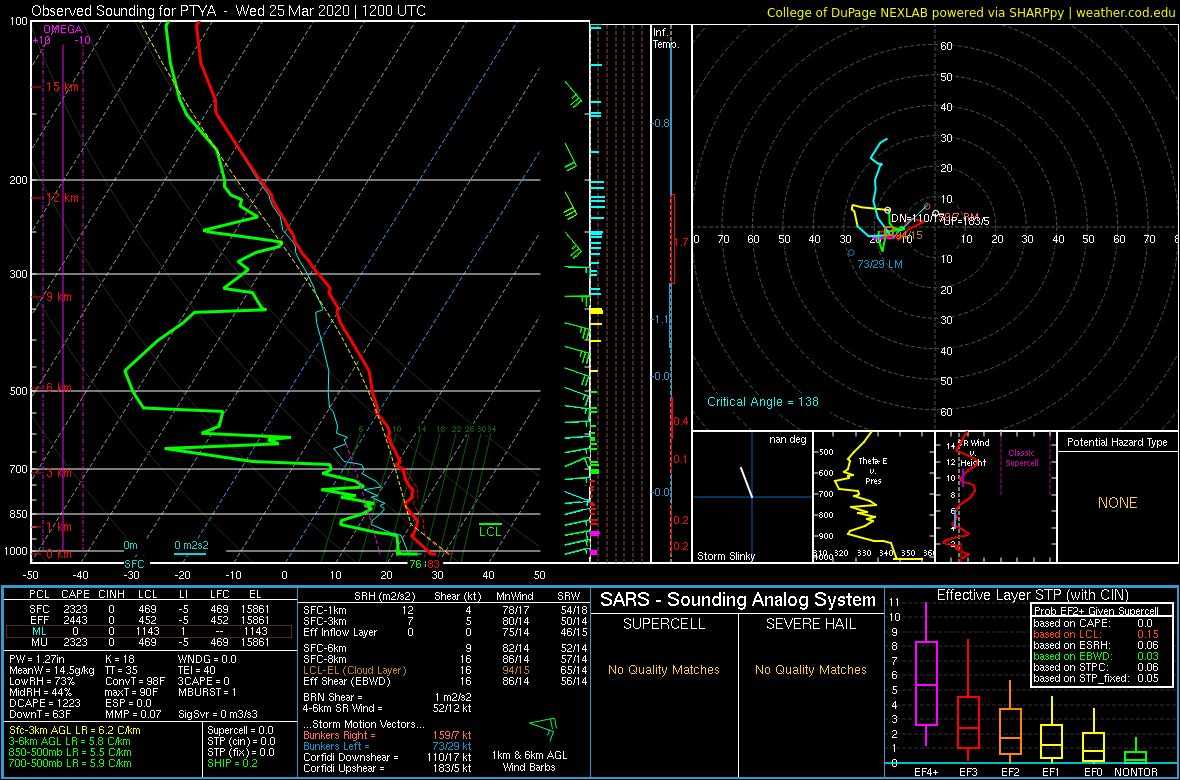Click No Quality Matches under SUPERCELL
This screenshot has height=780, width=1180.
[x=664, y=669]
